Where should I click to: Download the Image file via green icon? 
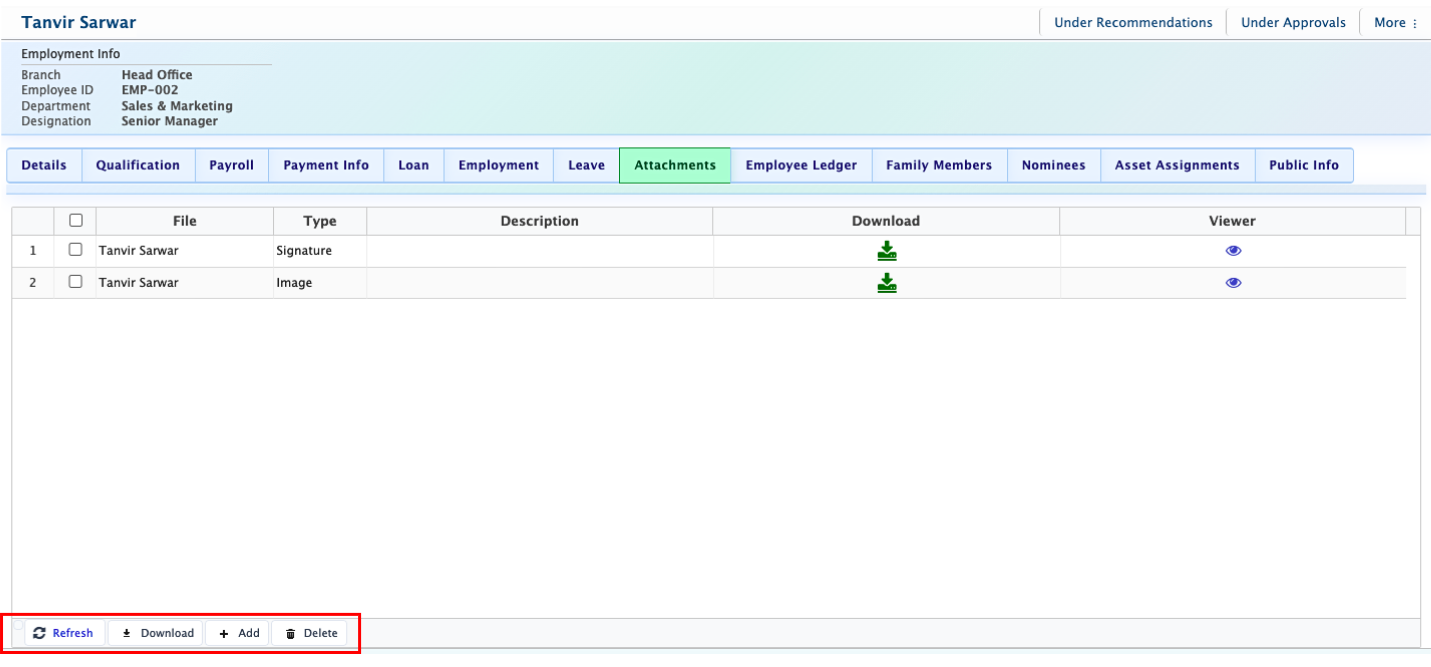click(x=886, y=283)
